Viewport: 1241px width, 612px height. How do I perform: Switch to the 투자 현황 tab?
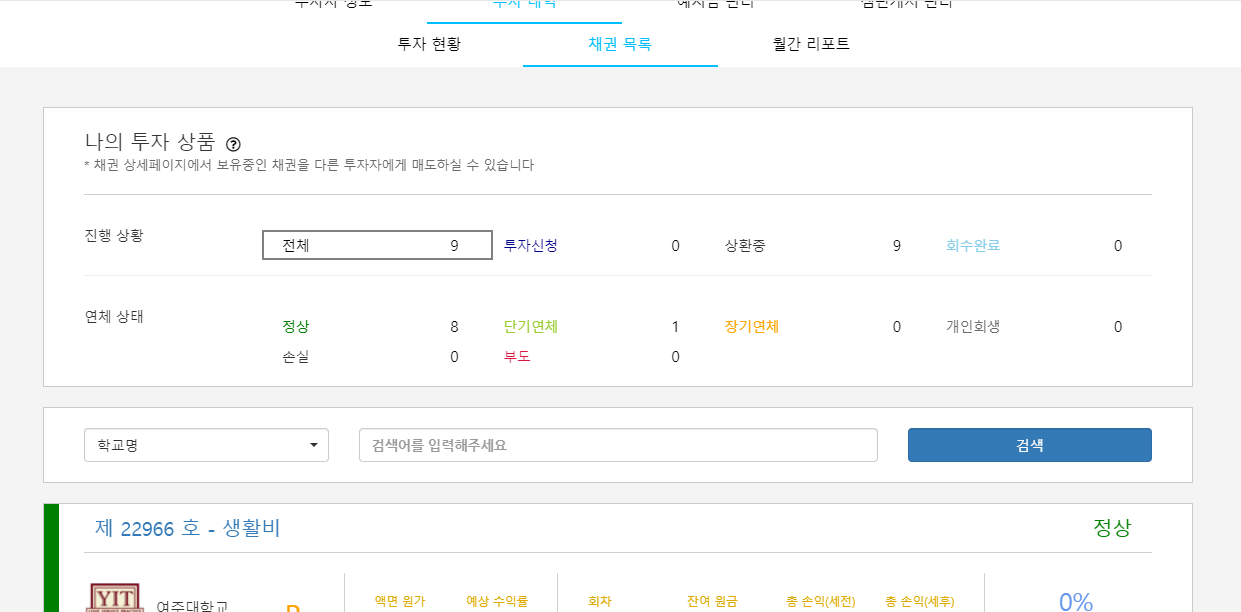click(x=430, y=43)
